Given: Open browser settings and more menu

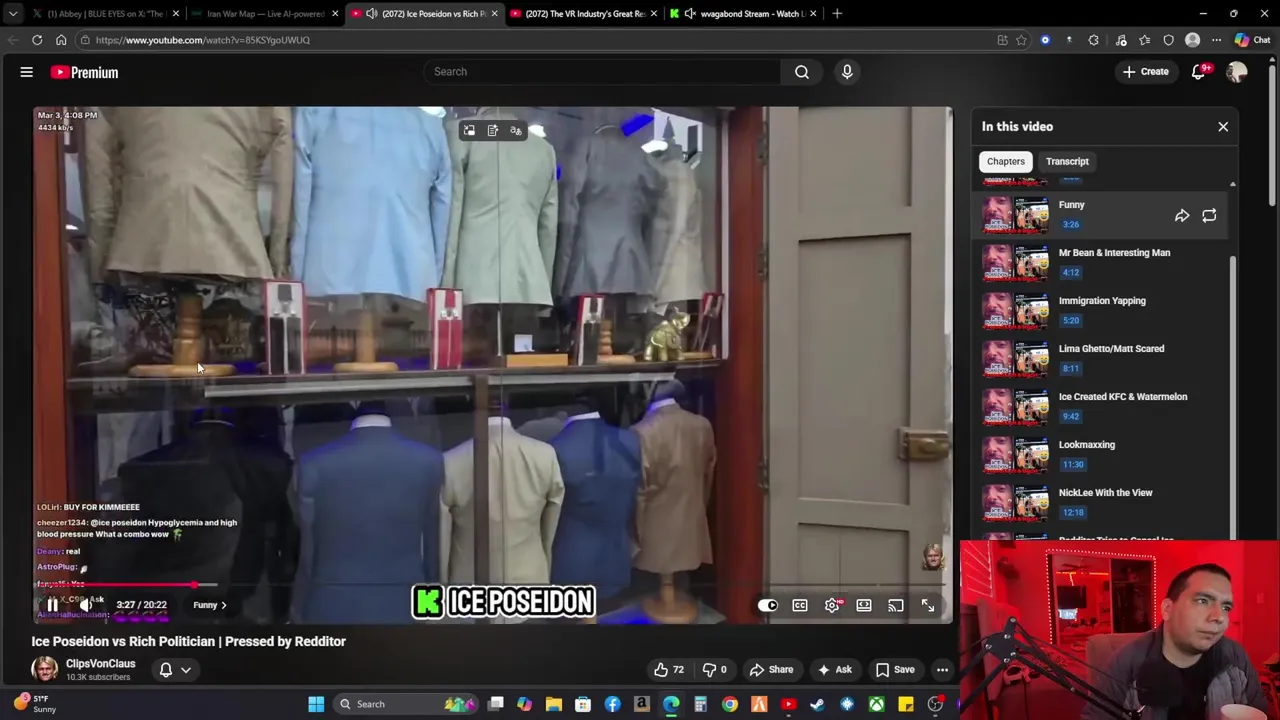Looking at the screenshot, I should coord(1216,40).
